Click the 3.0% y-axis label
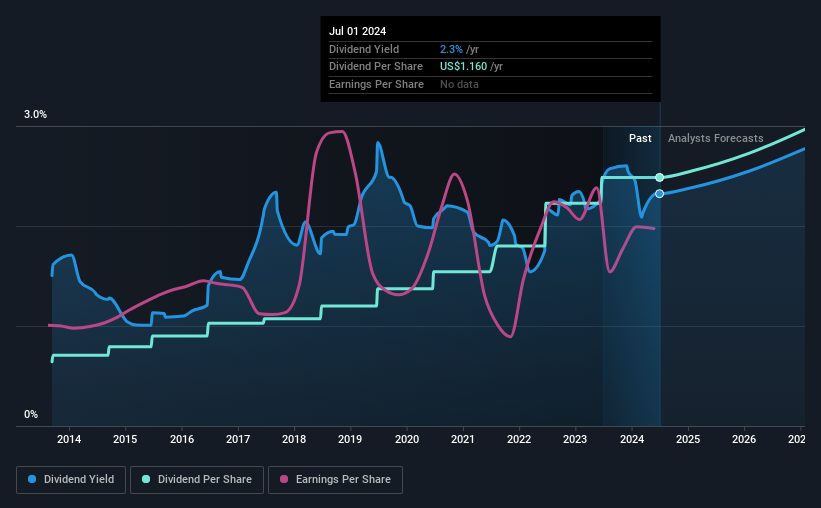The image size is (821, 508). tap(35, 114)
